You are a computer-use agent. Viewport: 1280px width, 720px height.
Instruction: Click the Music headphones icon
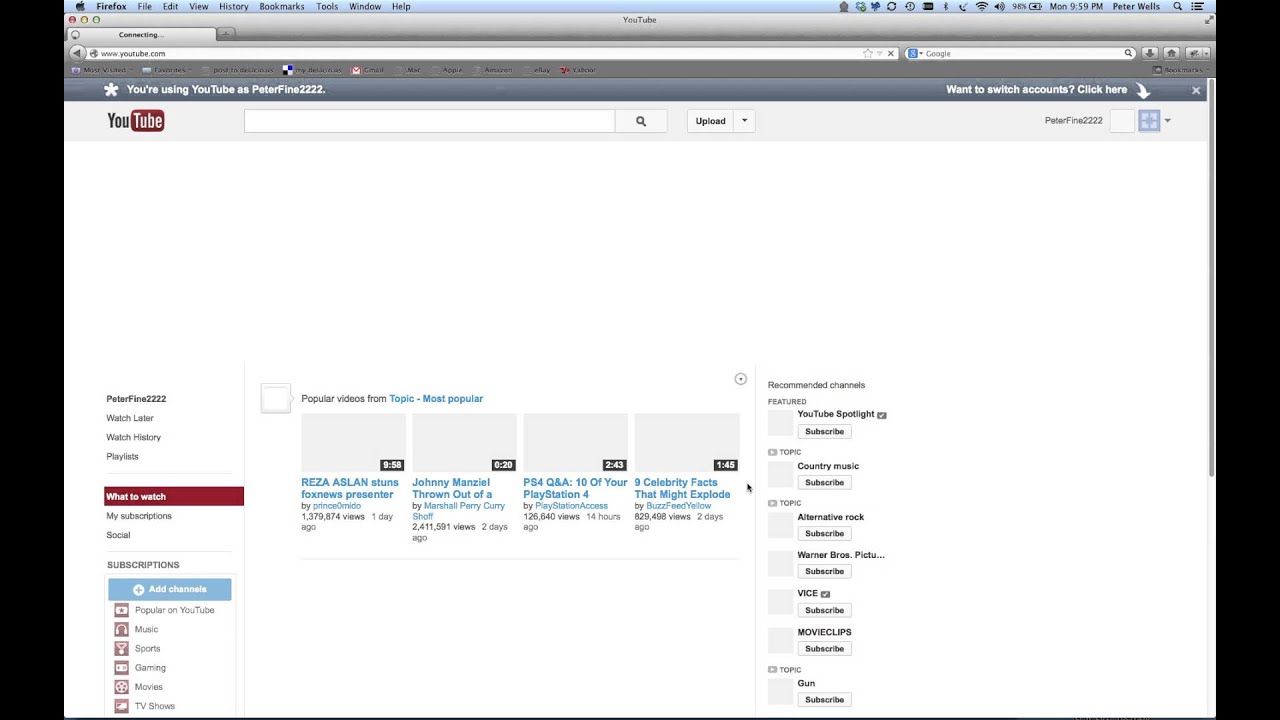click(x=121, y=629)
